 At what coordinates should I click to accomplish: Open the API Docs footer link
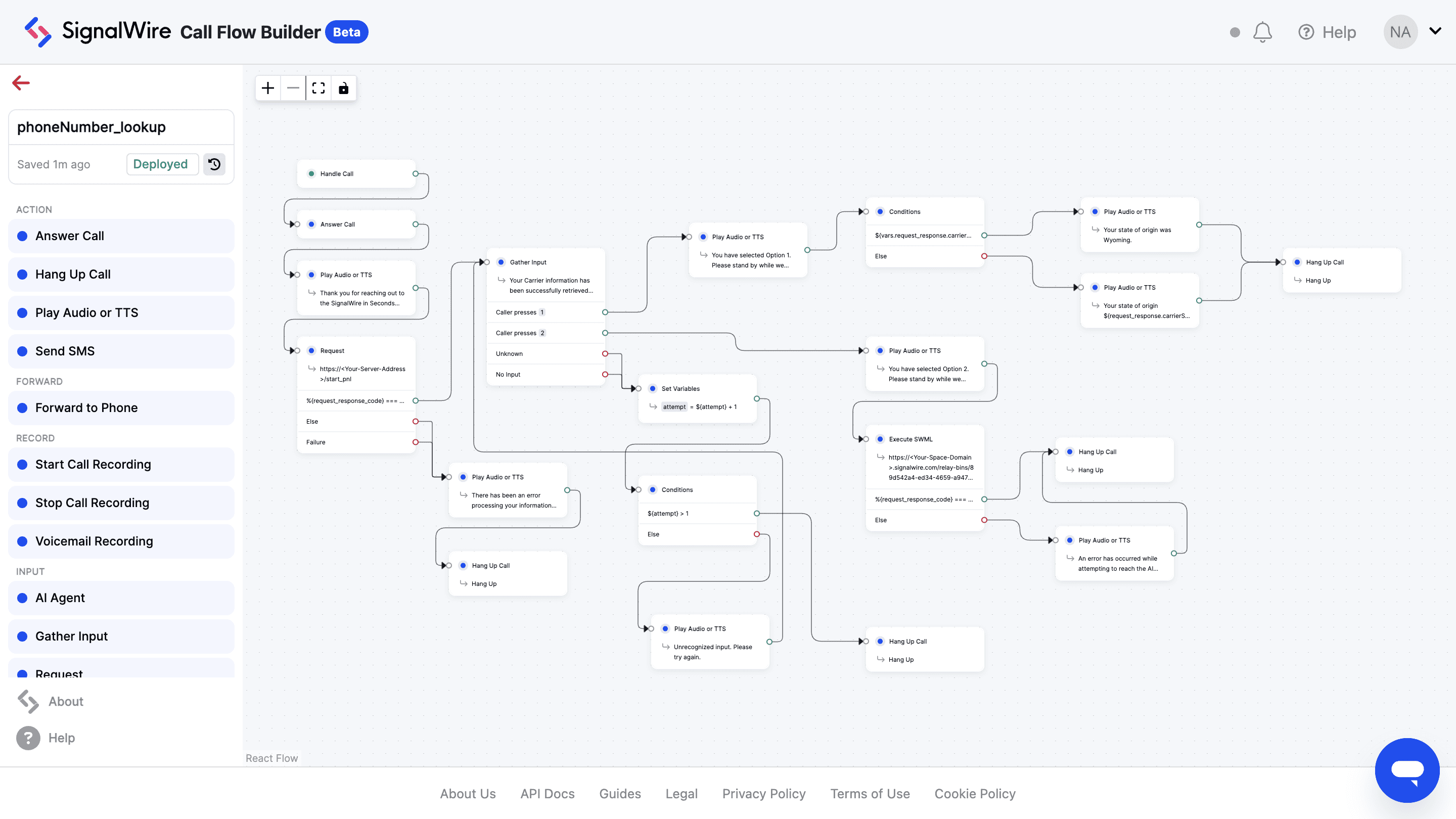click(547, 794)
